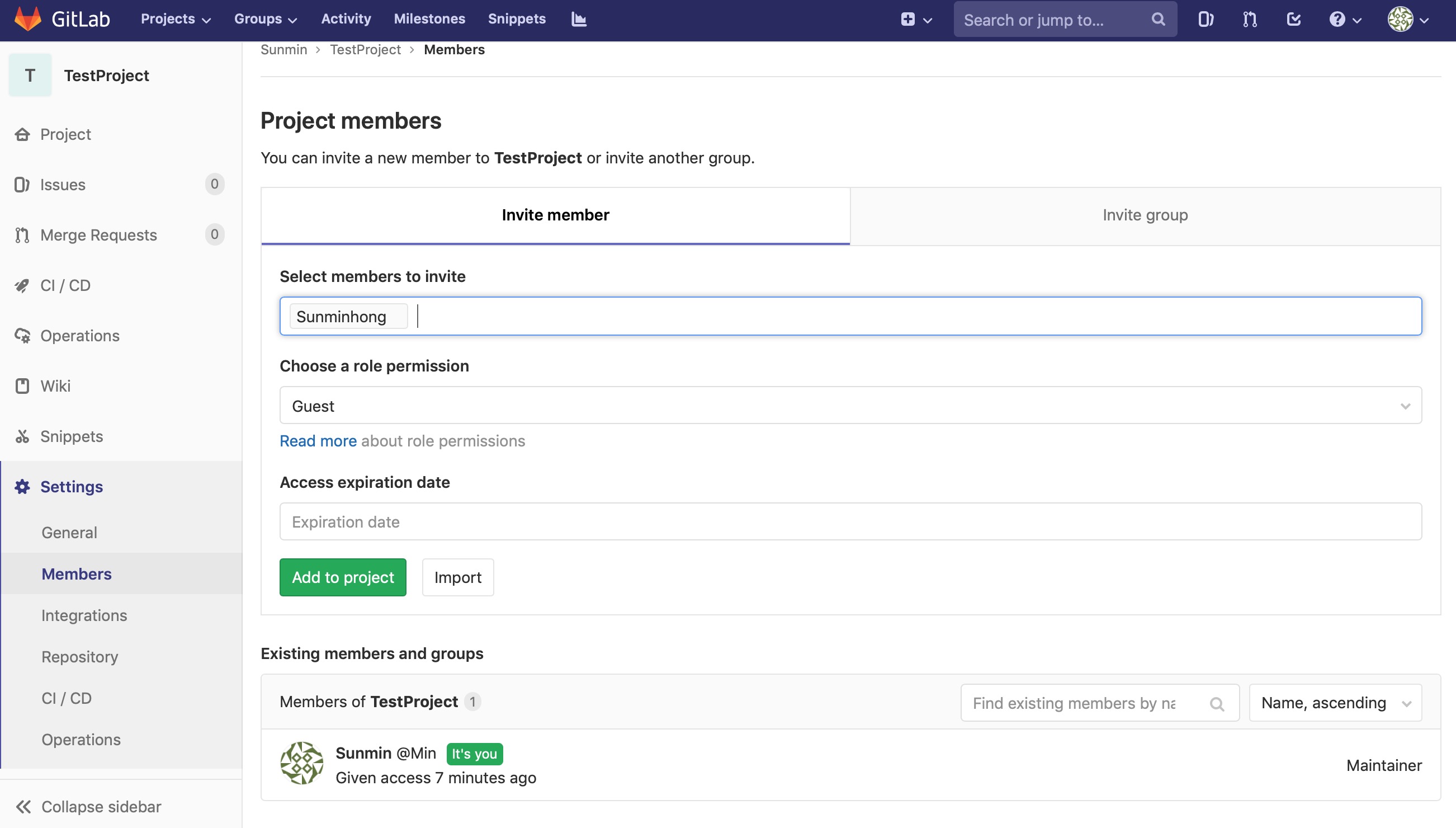Click the search magnifier in the search bar

(x=1159, y=19)
